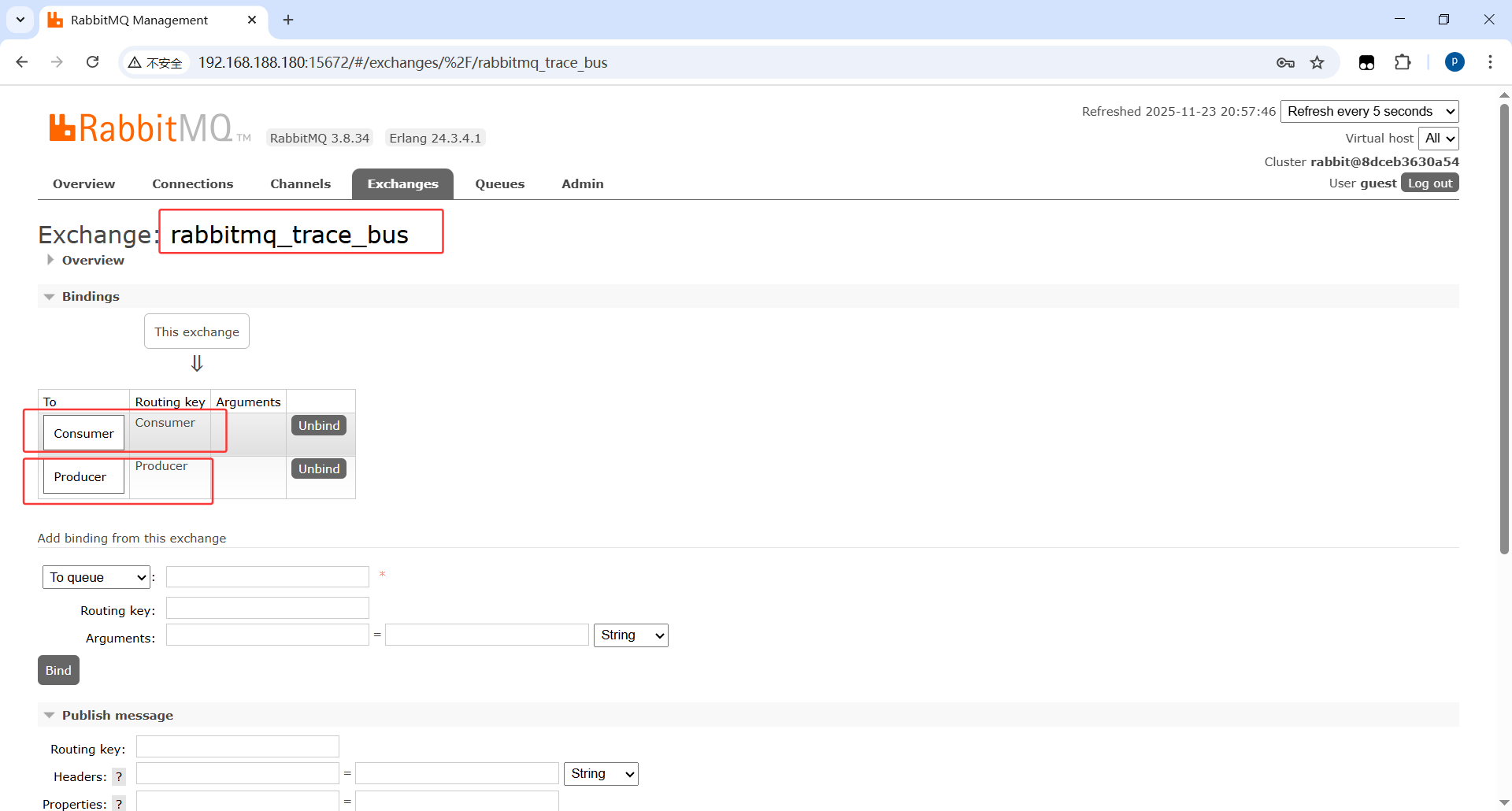The width and height of the screenshot is (1512, 811).
Task: Click cluster name rabbit@8dceb3630a54
Action: coord(1384,161)
